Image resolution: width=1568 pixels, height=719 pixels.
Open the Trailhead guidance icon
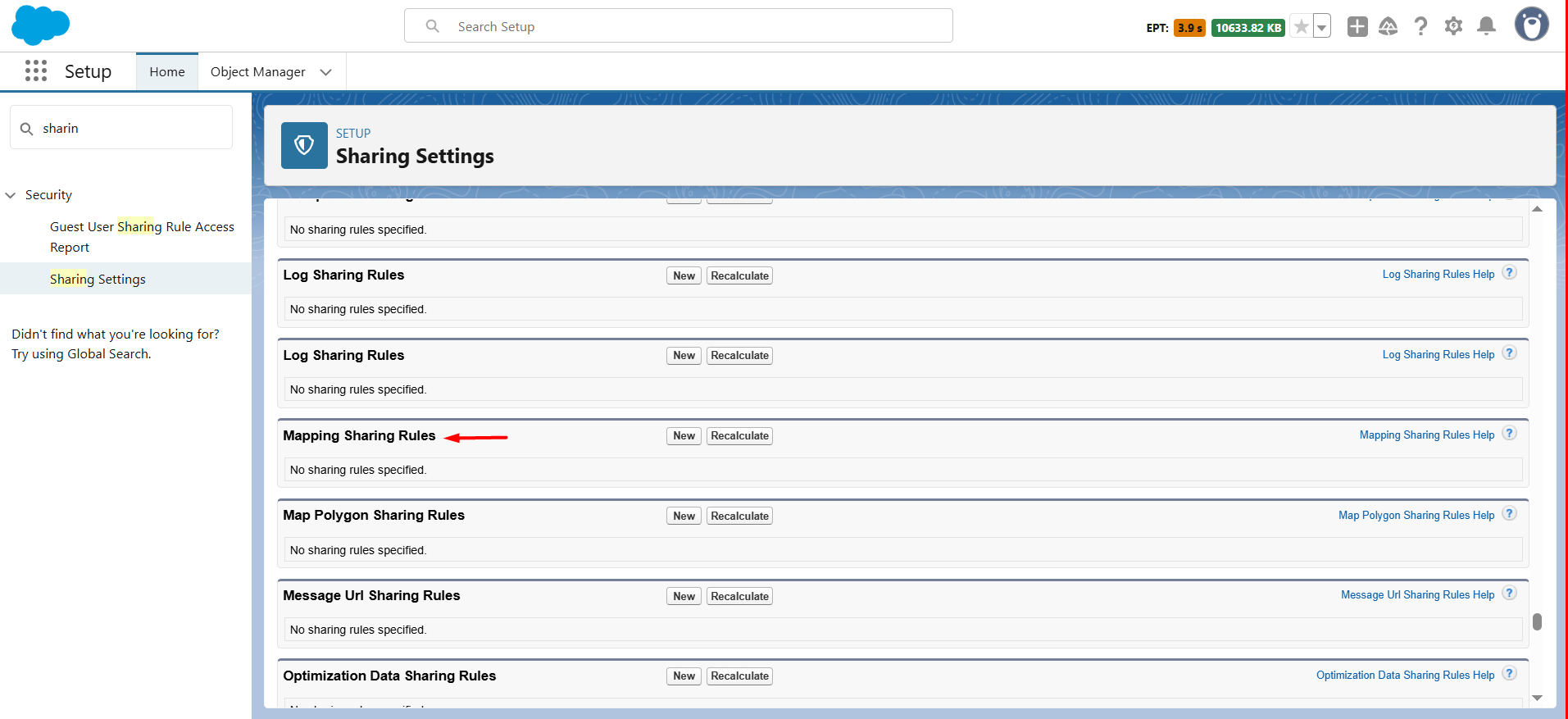(x=1388, y=26)
